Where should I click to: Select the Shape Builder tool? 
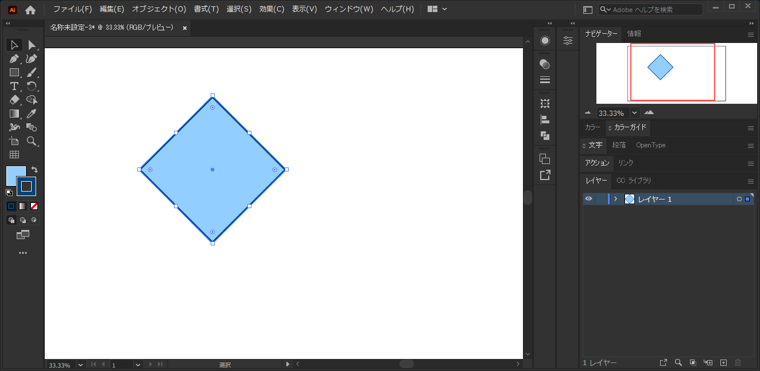pos(32,100)
